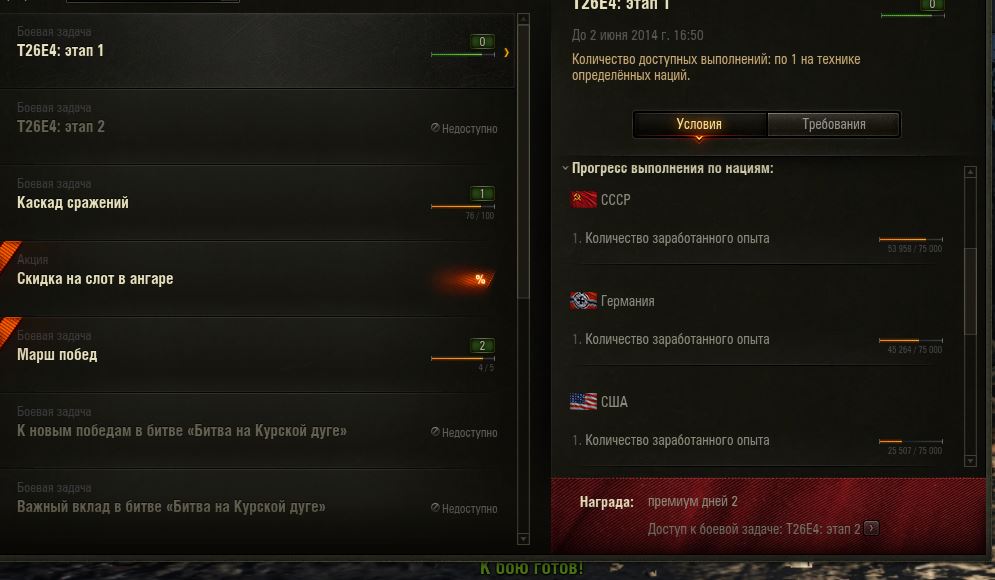Click the Germany flag icon

pos(583,300)
